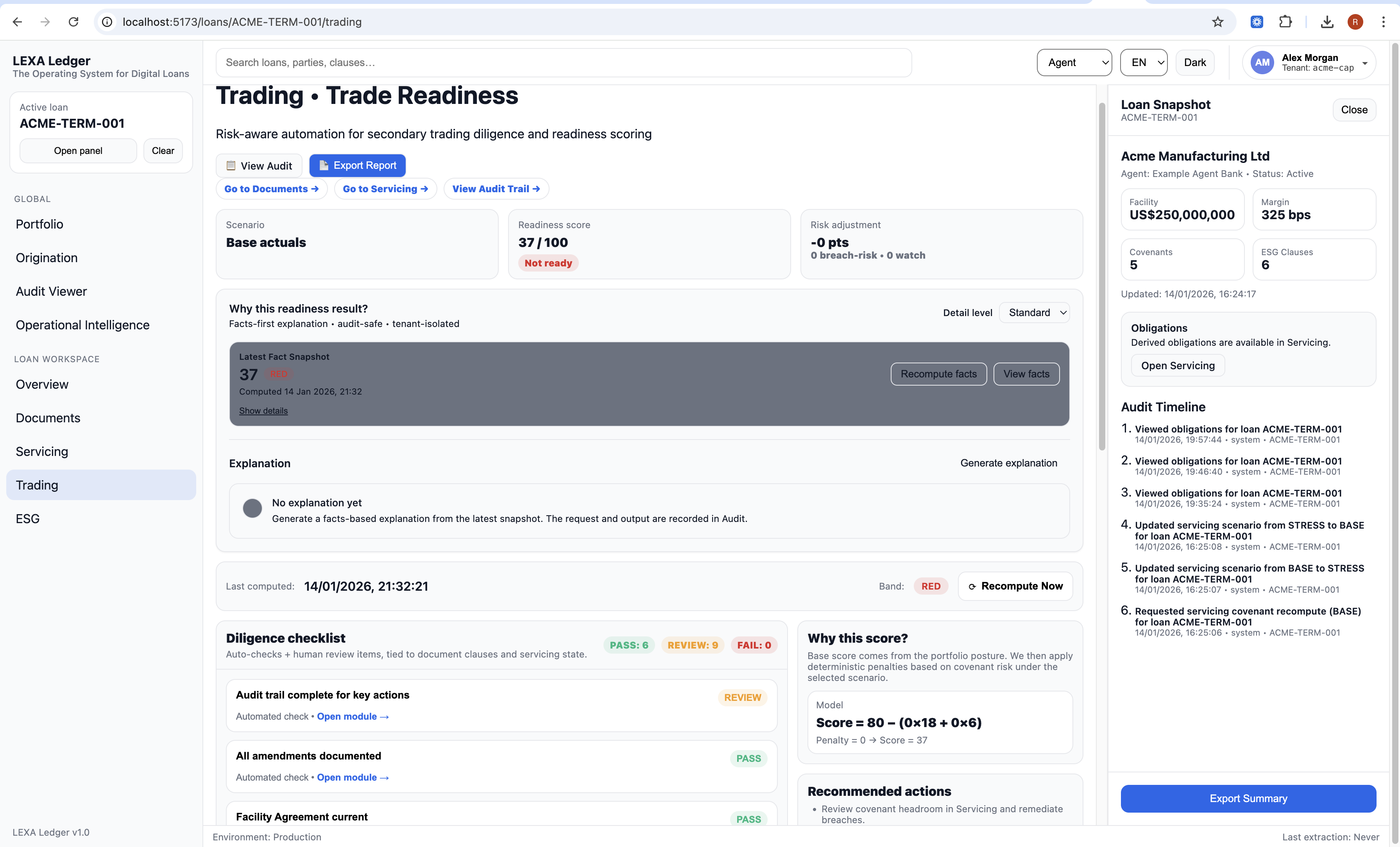Change Detail level Standard dropdown
Screen dimensions: 1400x847
click(x=1034, y=313)
